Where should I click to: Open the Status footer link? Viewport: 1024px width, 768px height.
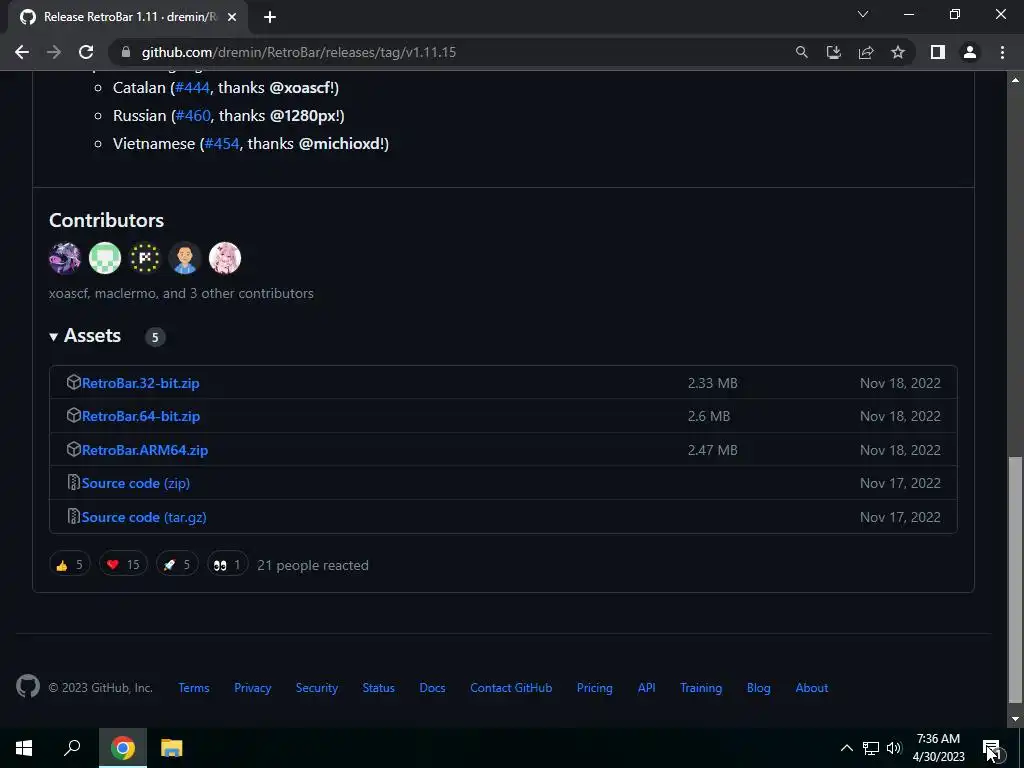[x=379, y=688]
